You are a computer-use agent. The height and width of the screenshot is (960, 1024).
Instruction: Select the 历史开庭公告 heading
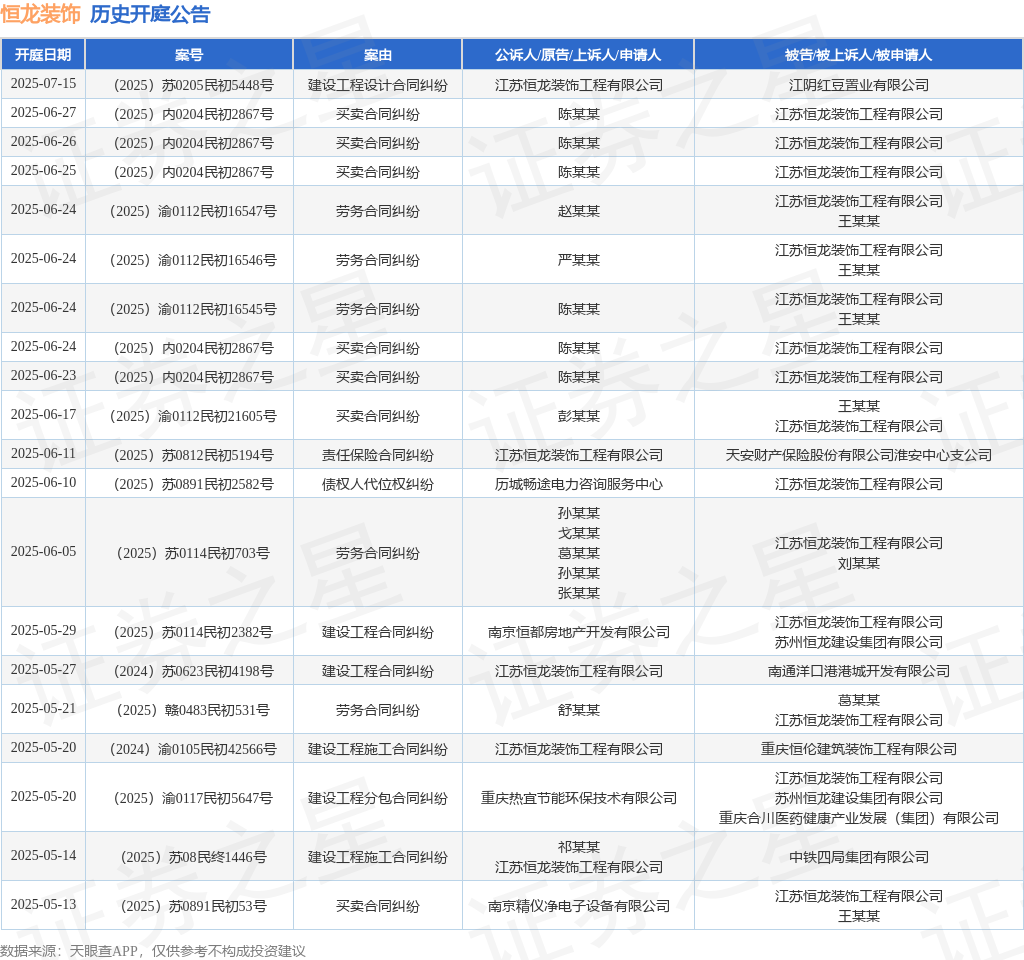(150, 14)
